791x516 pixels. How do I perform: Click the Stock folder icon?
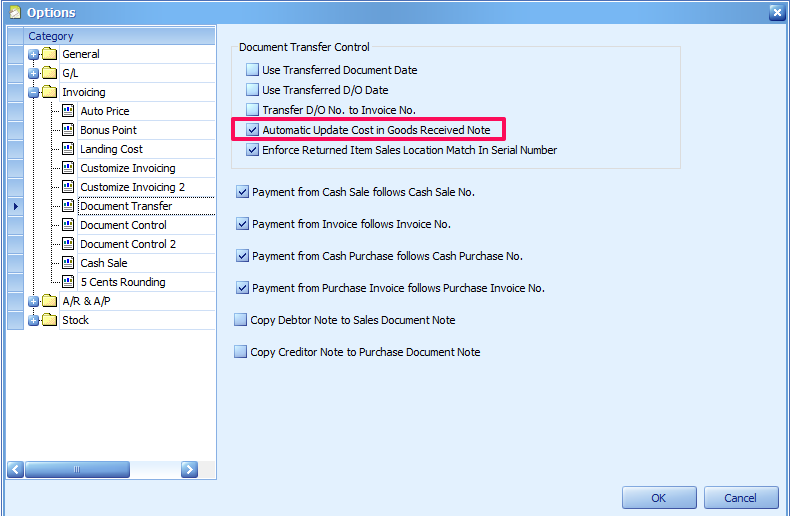pos(49,320)
